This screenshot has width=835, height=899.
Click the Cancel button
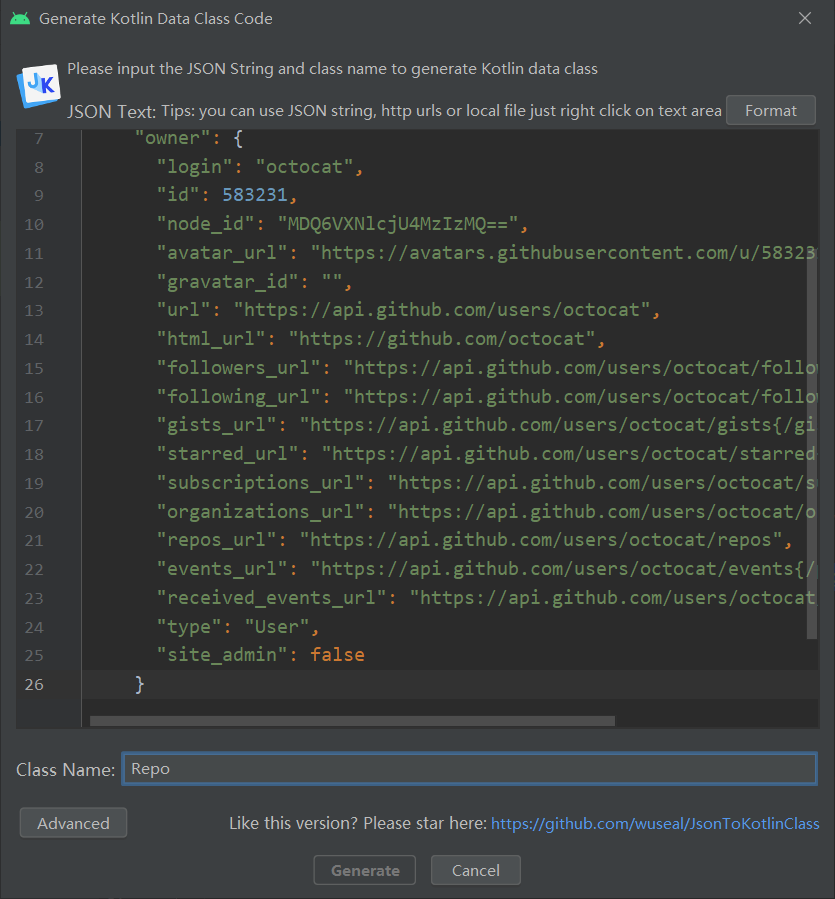point(475,870)
